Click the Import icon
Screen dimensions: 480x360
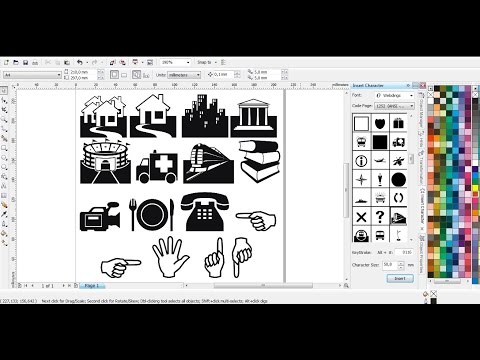point(113,62)
